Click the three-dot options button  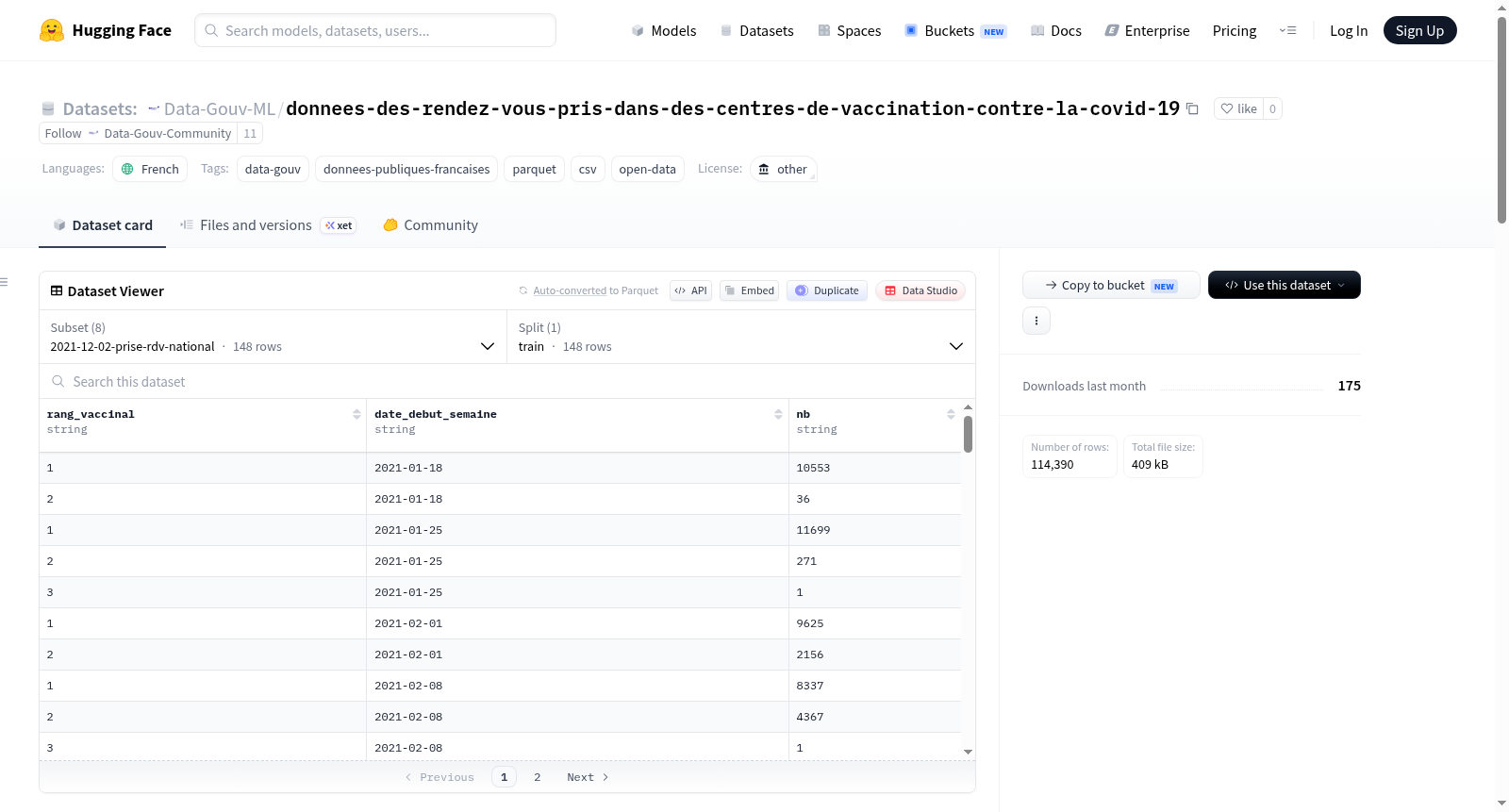(x=1036, y=321)
